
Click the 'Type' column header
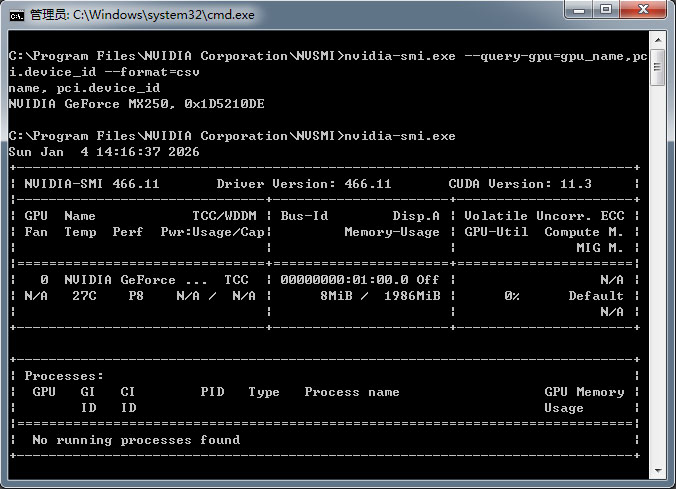click(x=264, y=392)
